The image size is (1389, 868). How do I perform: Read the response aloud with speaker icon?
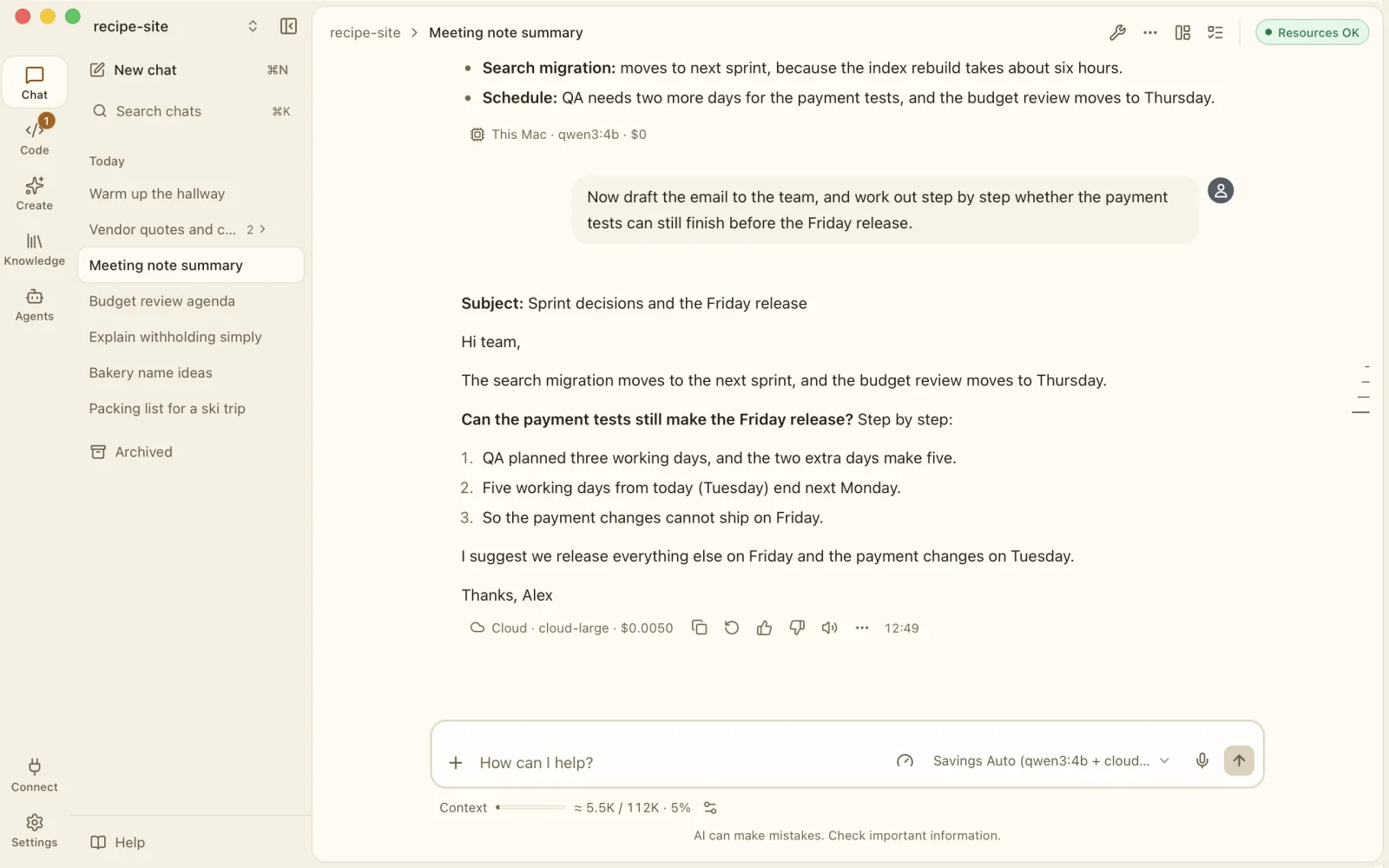[x=829, y=628]
